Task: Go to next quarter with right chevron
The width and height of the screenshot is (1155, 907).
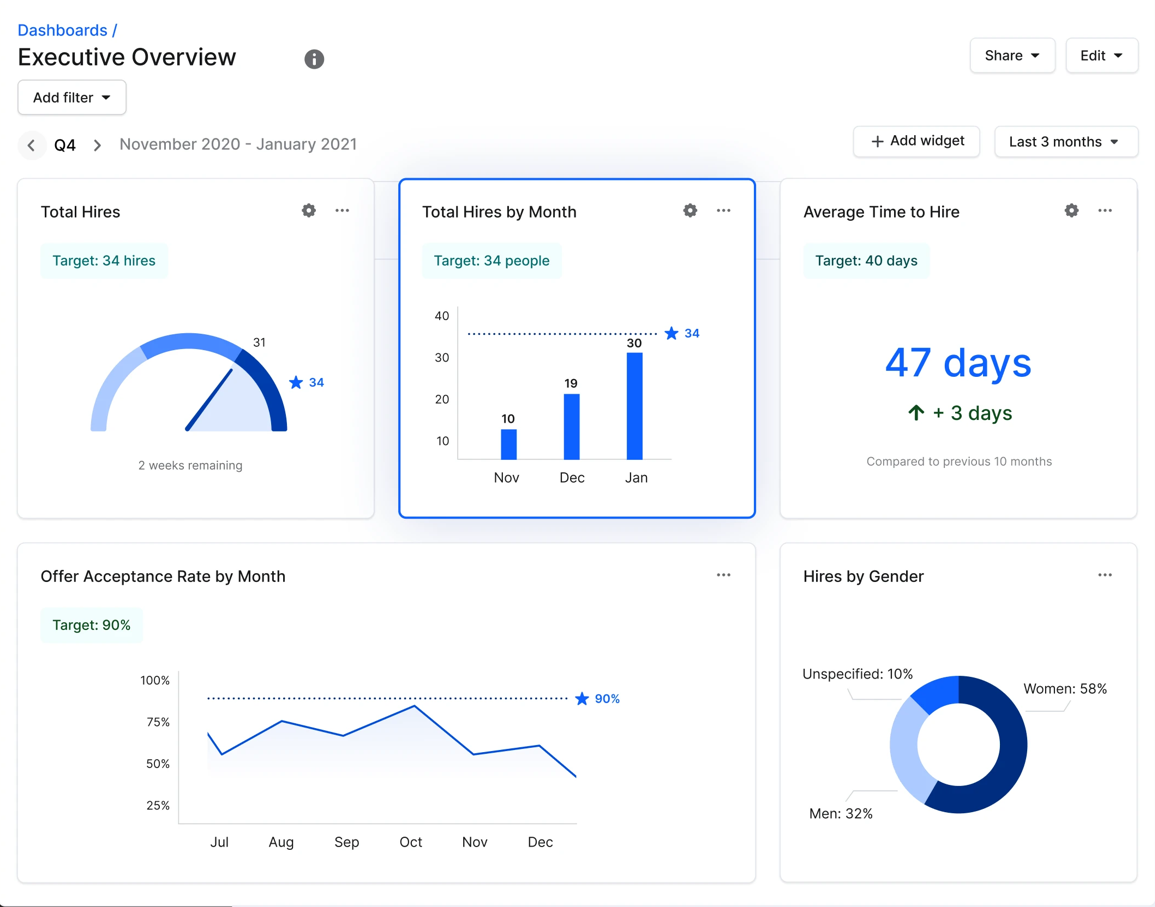Action: pos(97,145)
